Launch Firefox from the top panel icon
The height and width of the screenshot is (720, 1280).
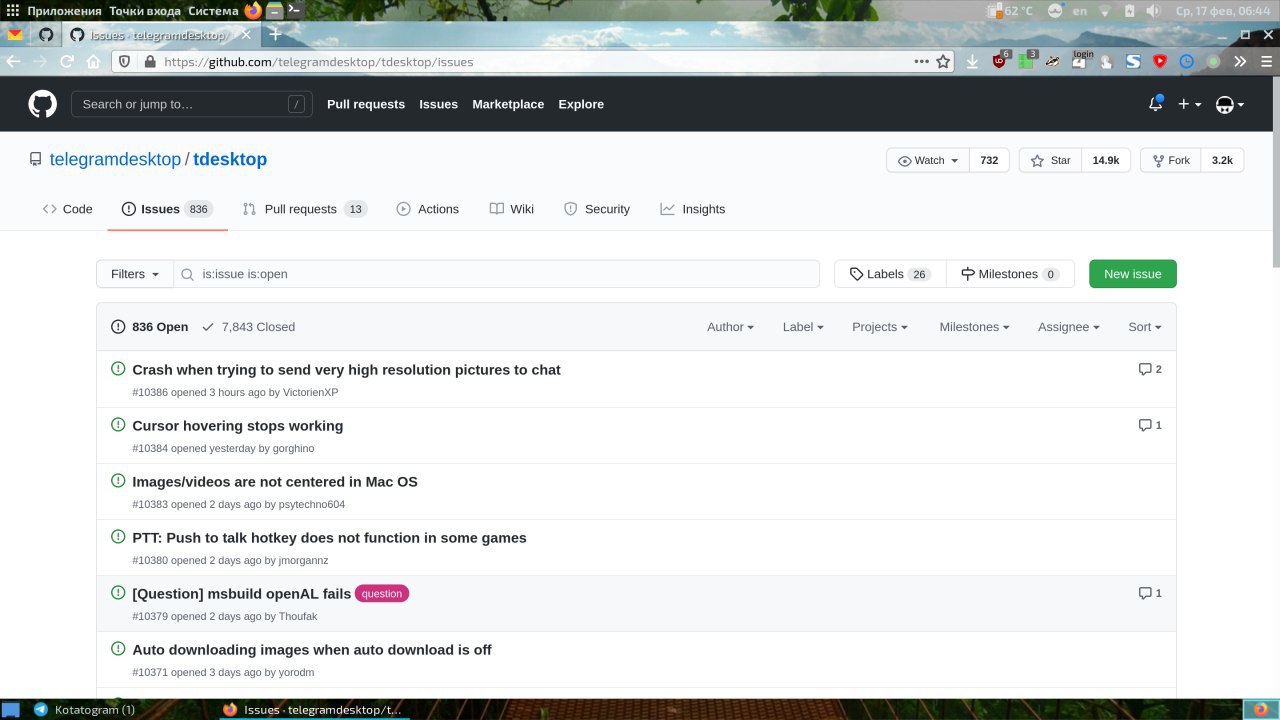click(253, 10)
